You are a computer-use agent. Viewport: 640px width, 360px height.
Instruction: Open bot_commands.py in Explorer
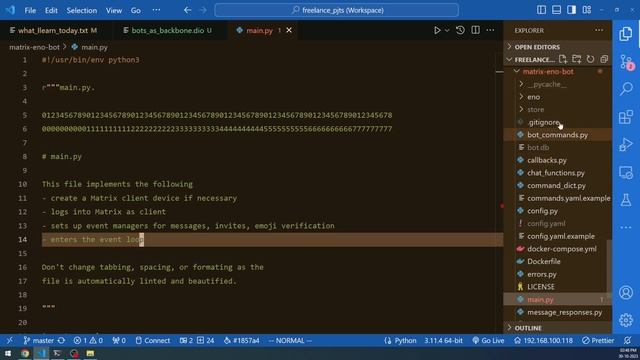pos(558,135)
